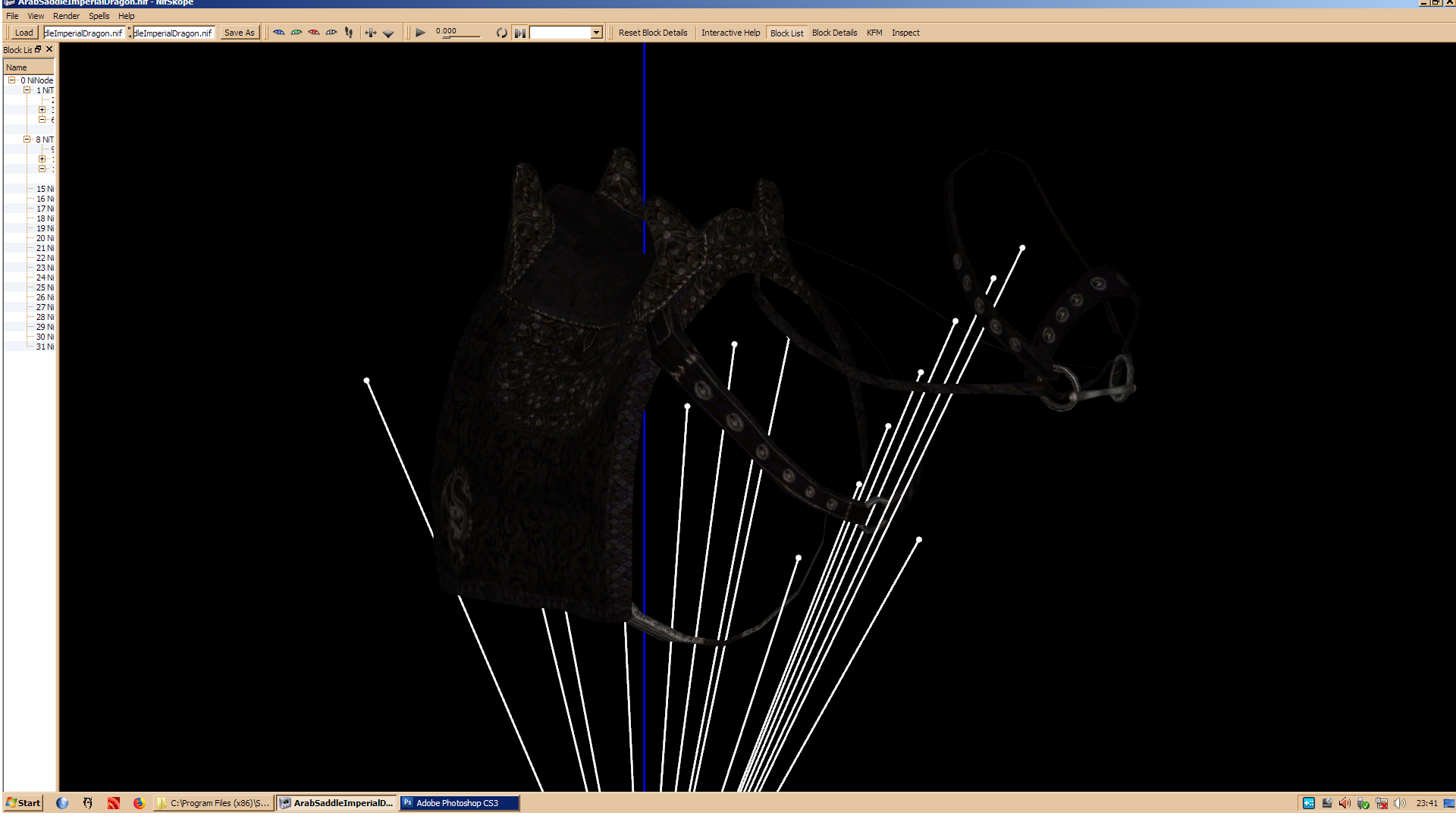Toggle the animation switch button
Viewport: 1456px width, 819px height.
tap(520, 33)
